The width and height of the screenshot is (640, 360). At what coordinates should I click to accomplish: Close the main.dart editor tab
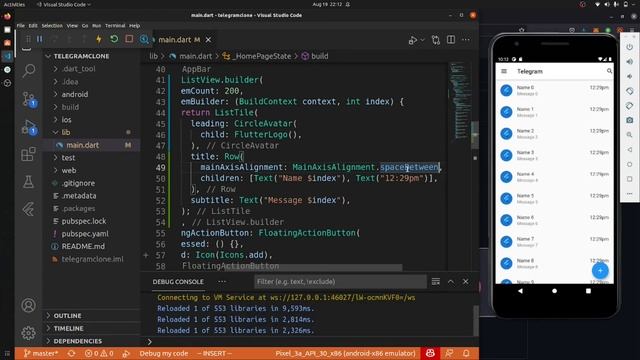[x=209, y=40]
